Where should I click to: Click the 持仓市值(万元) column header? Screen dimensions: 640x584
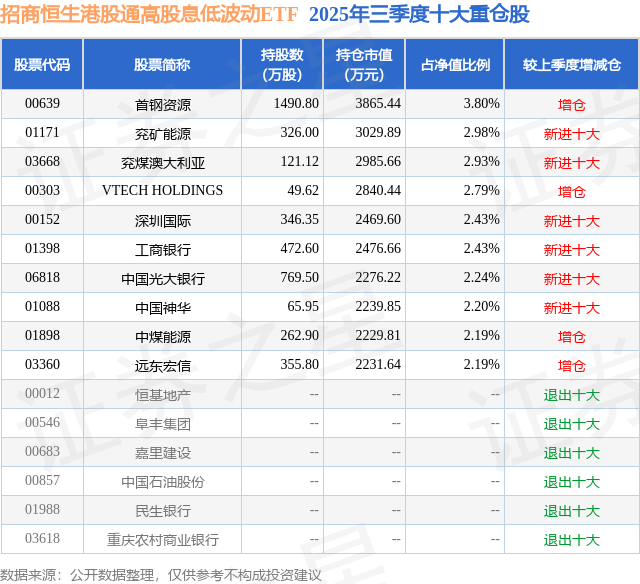364,64
